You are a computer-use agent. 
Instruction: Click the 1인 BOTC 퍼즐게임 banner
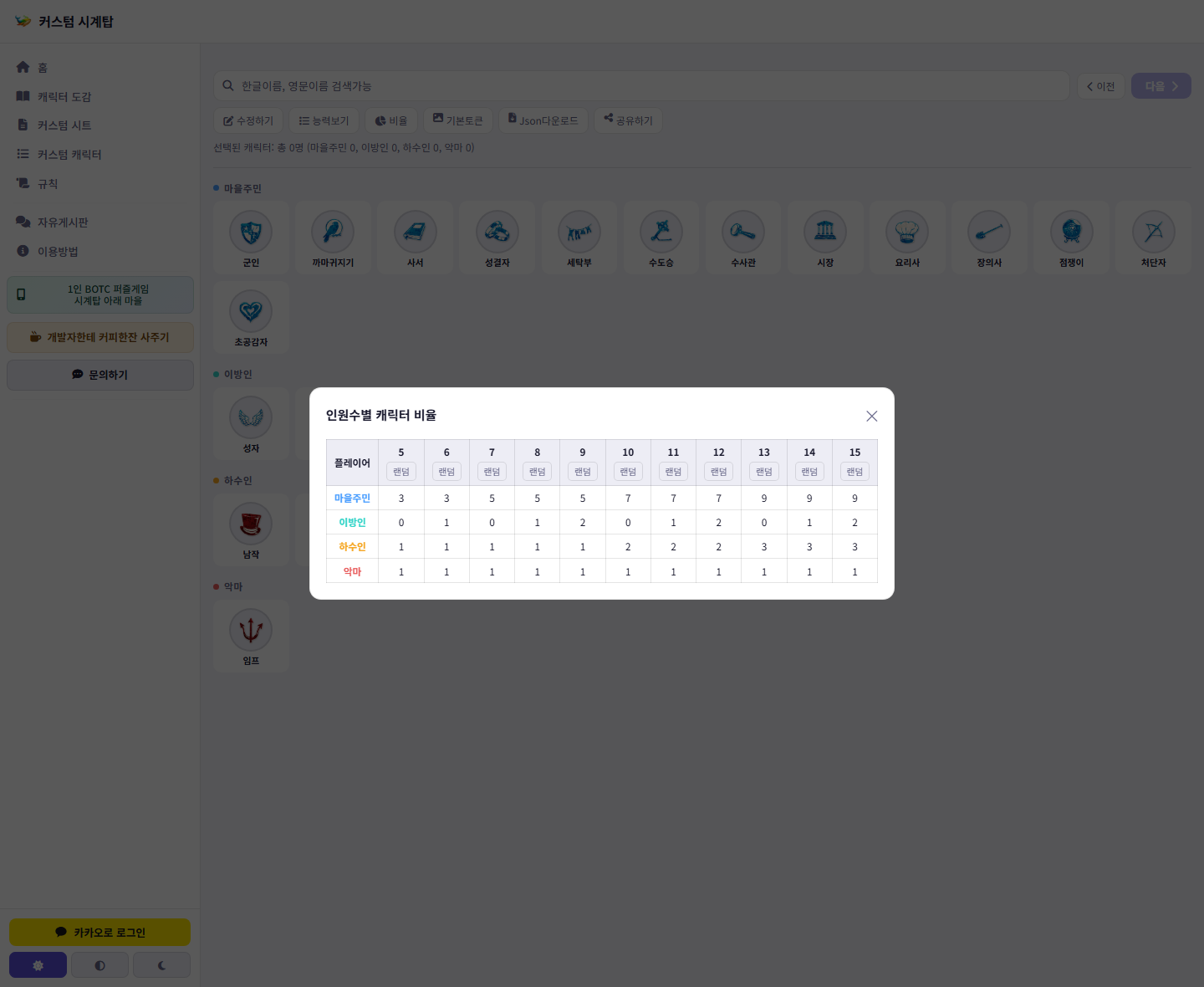(100, 294)
